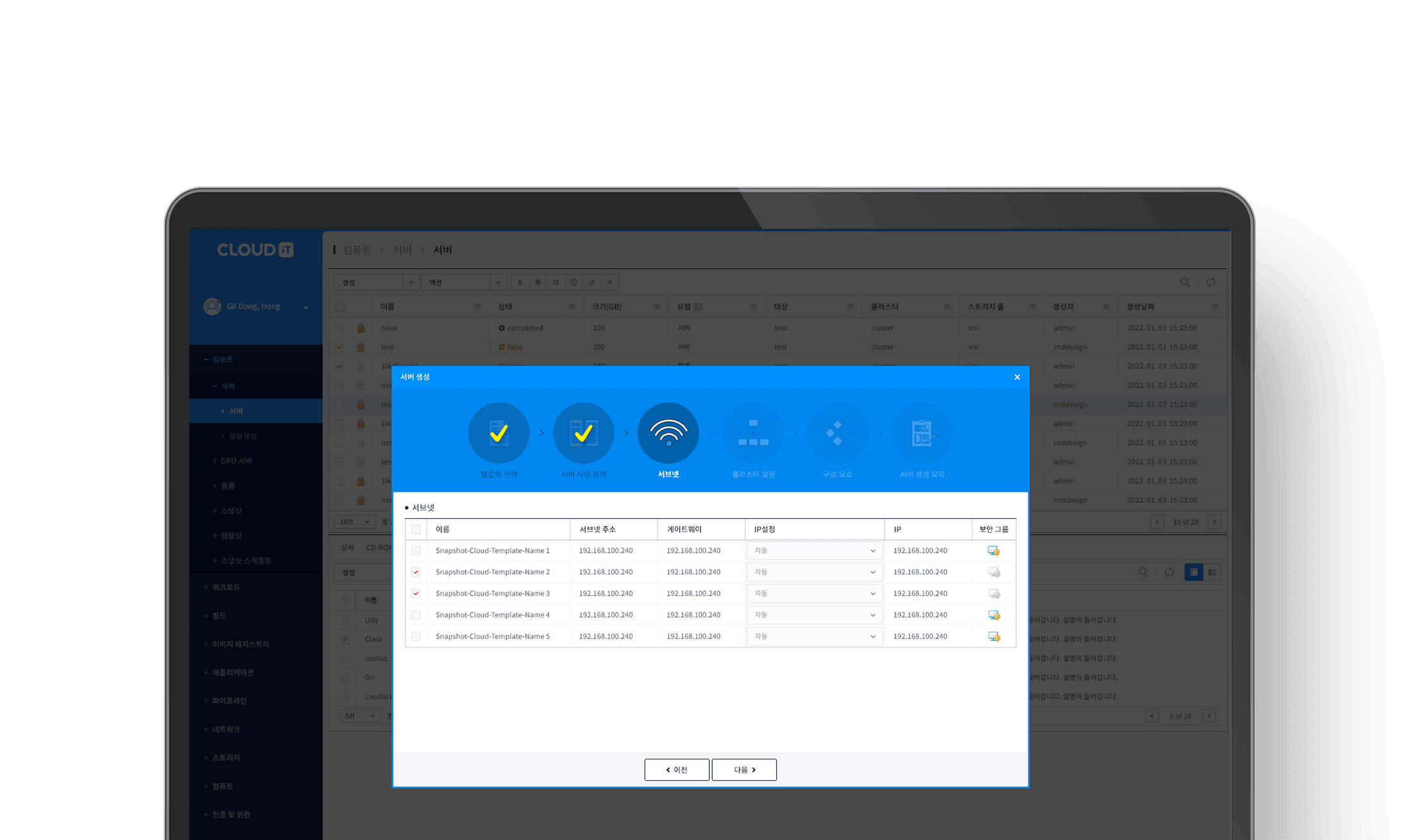
Task: Open security group for Snapshot-Cloud-Template-Name 5
Action: click(x=994, y=637)
